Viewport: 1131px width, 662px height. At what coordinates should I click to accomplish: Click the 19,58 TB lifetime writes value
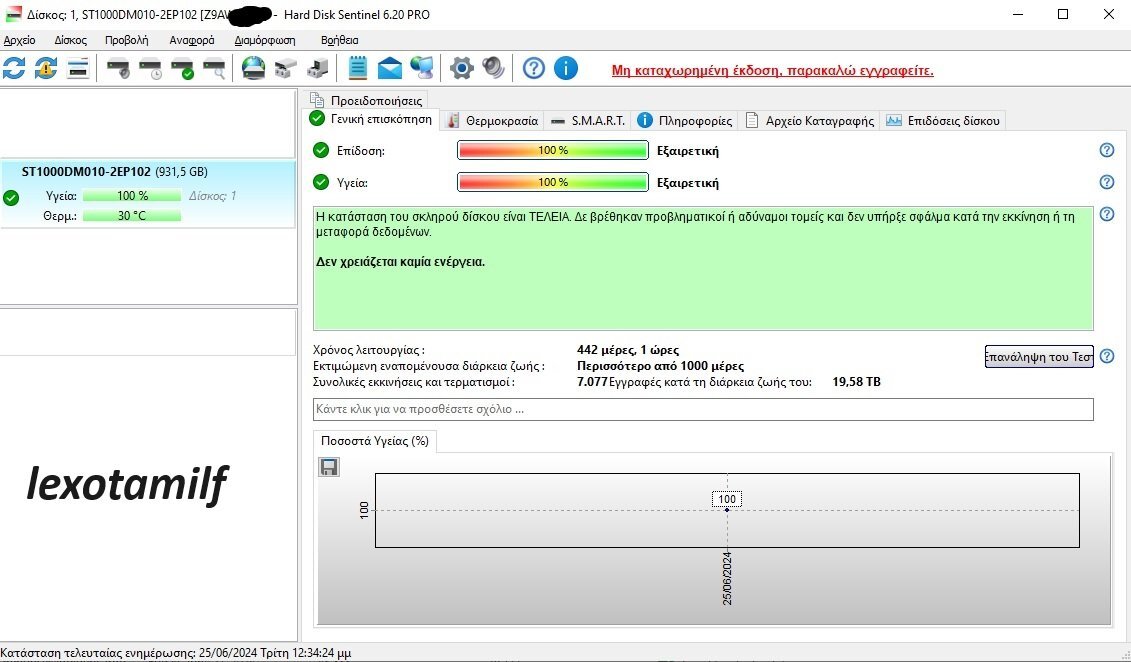tap(856, 381)
